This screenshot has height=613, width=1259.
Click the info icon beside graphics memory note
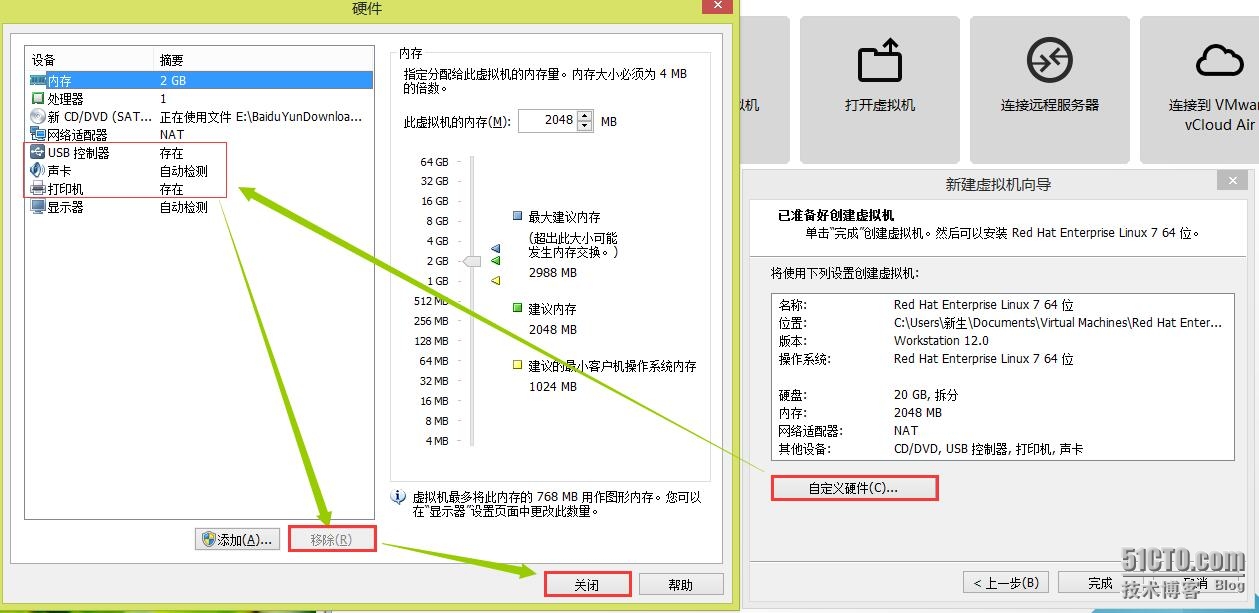[398, 496]
